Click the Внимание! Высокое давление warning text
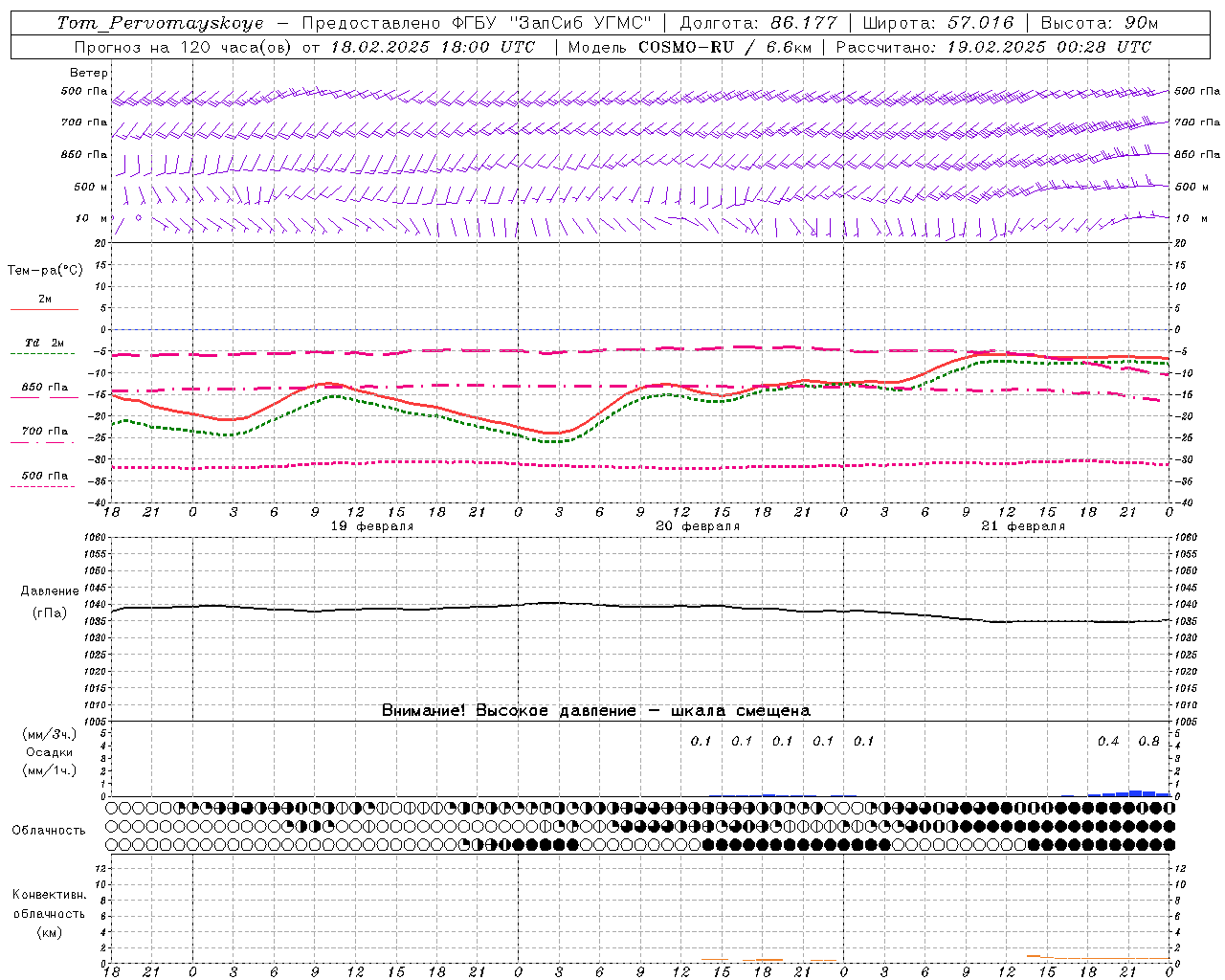Screen dimensions: 1225x980 tap(596, 711)
